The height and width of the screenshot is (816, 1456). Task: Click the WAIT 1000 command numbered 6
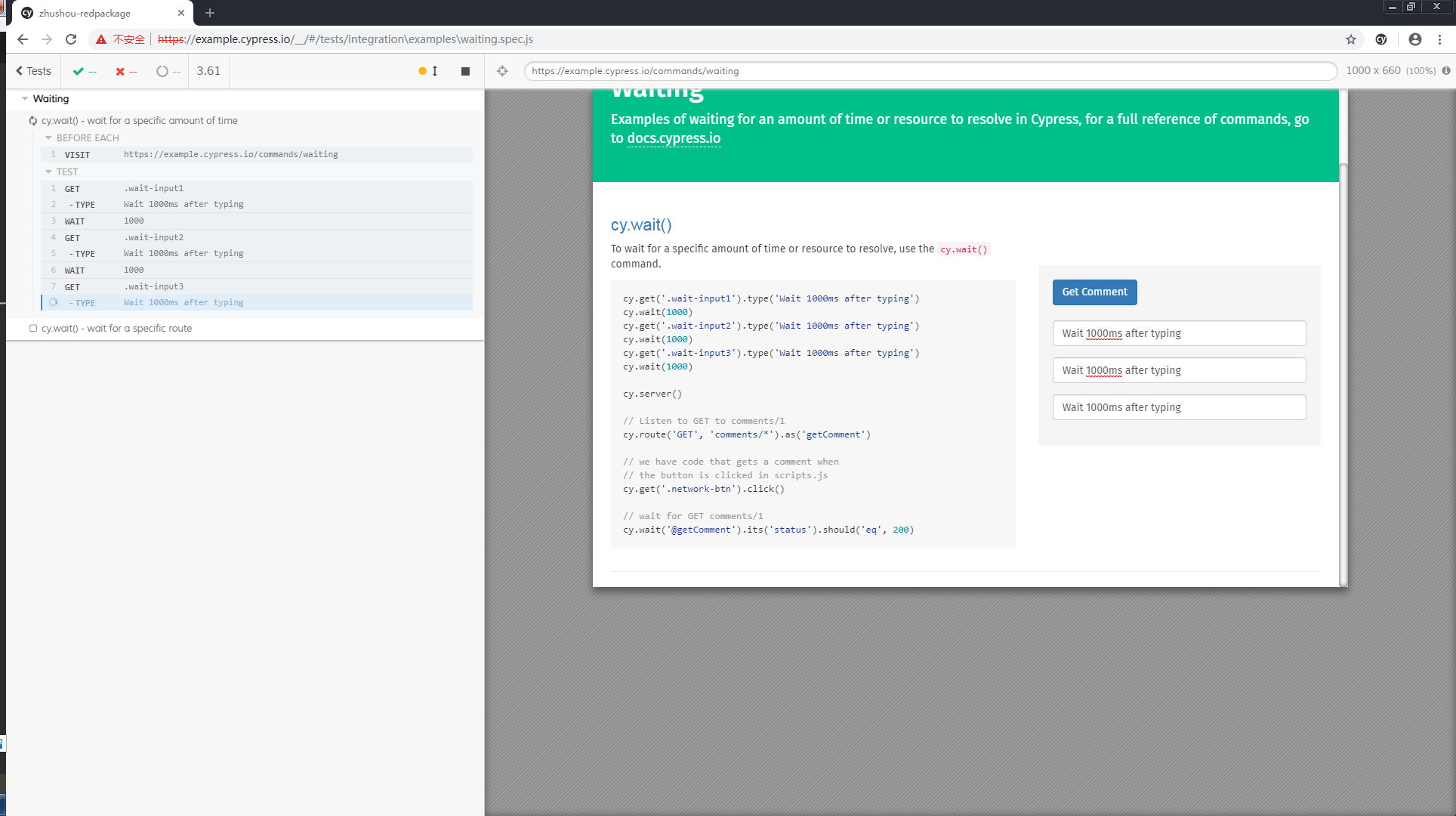[x=257, y=270]
